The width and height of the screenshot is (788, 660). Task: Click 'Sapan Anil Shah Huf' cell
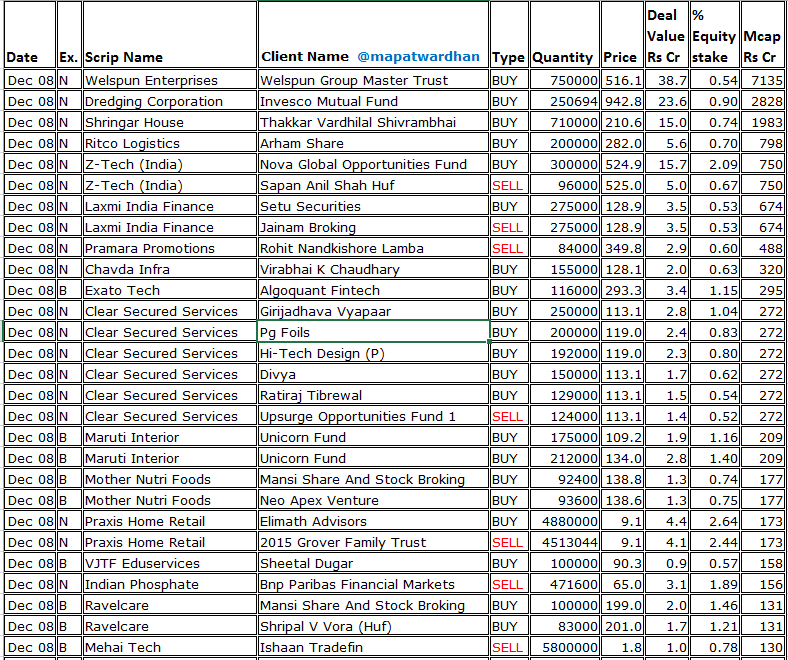click(373, 185)
